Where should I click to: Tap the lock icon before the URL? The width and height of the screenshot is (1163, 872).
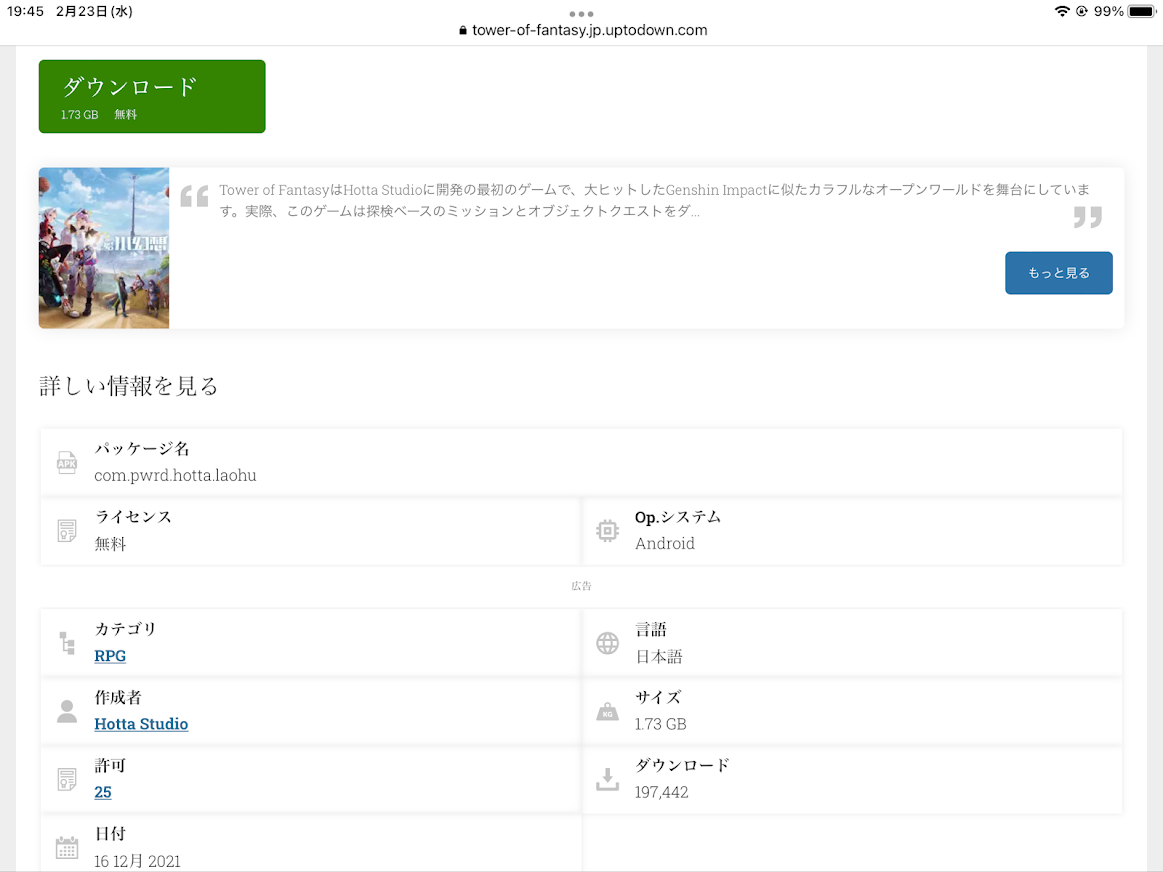pos(463,30)
